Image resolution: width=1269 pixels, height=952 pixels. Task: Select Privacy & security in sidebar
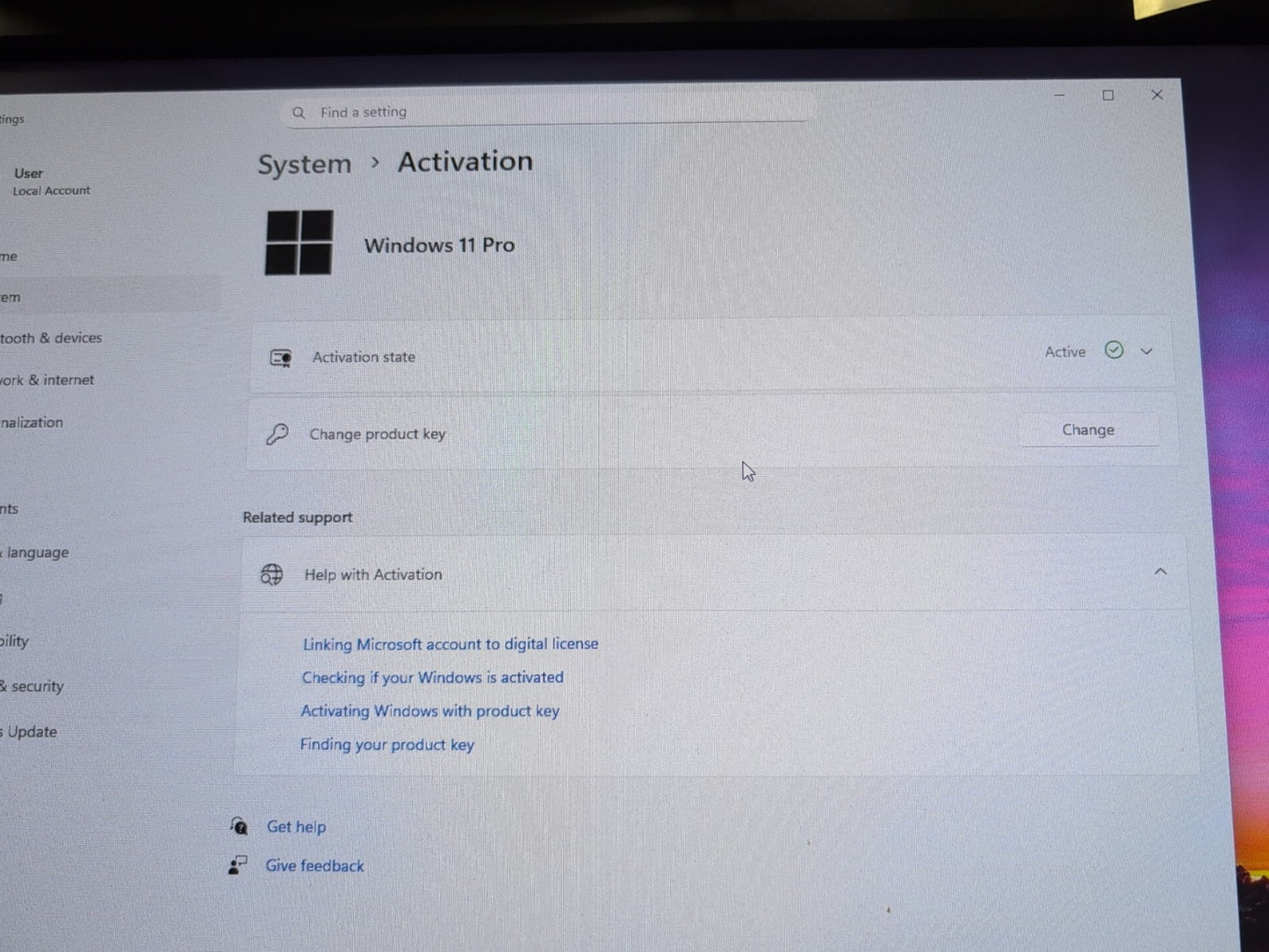(32, 686)
